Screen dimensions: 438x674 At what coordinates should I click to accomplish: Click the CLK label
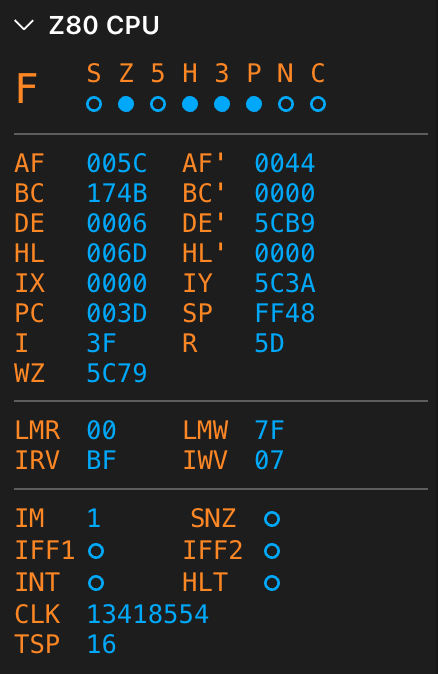click(x=37, y=614)
